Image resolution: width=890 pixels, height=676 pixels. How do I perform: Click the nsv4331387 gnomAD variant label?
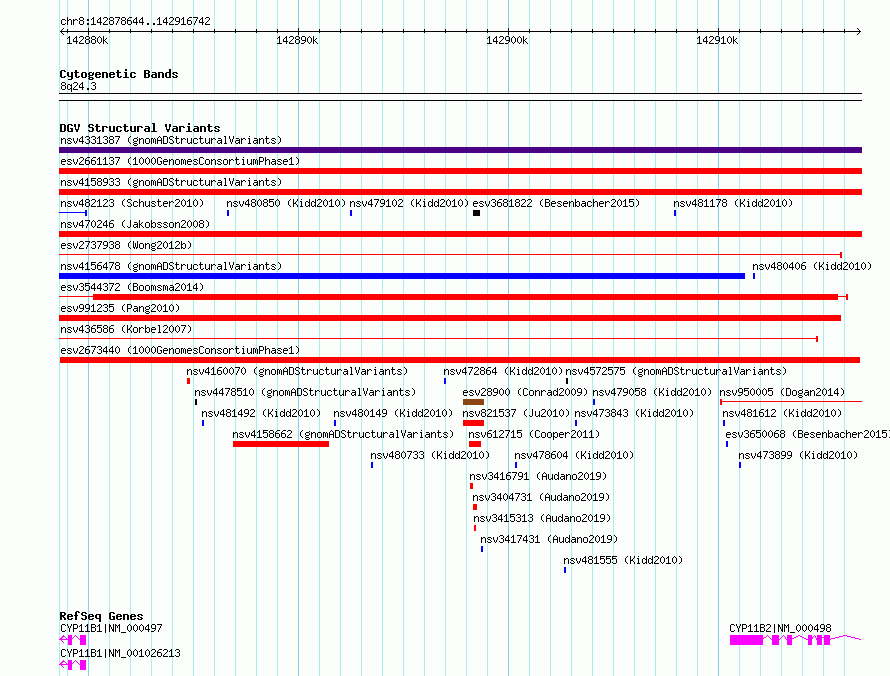pos(171,140)
